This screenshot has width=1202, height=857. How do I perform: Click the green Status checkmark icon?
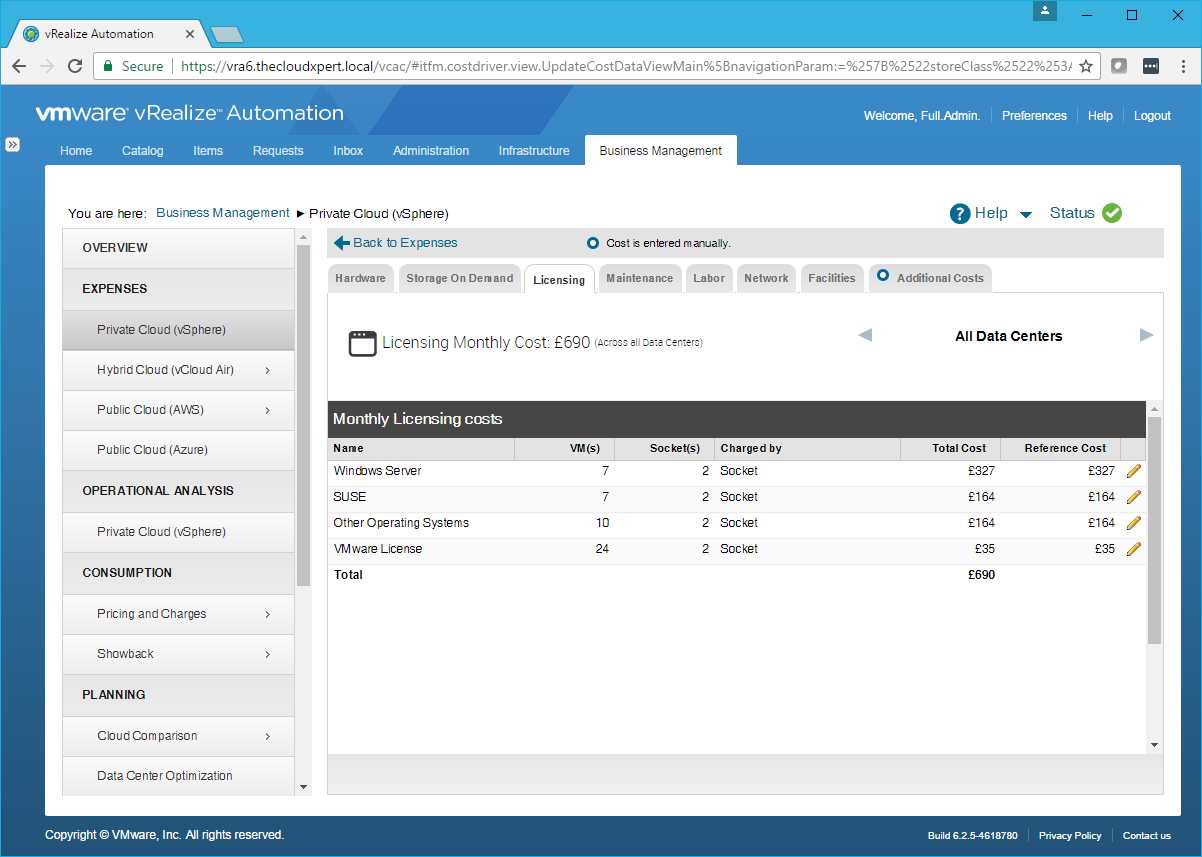point(1112,213)
